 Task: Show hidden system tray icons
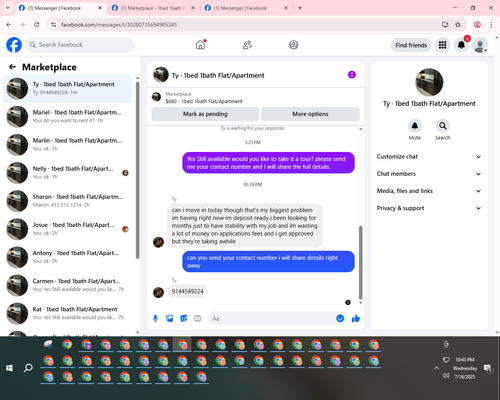(x=437, y=368)
